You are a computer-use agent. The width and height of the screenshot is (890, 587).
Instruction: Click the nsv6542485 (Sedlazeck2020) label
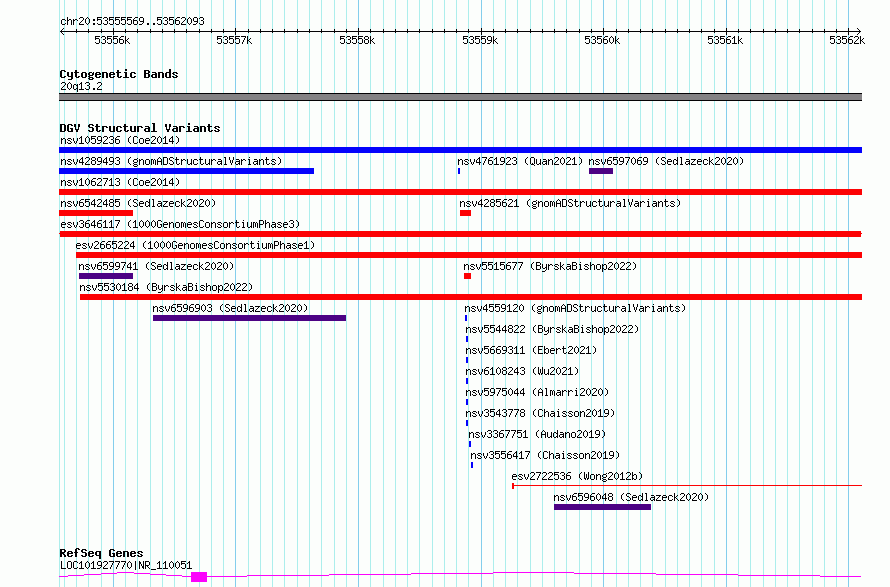tap(138, 203)
